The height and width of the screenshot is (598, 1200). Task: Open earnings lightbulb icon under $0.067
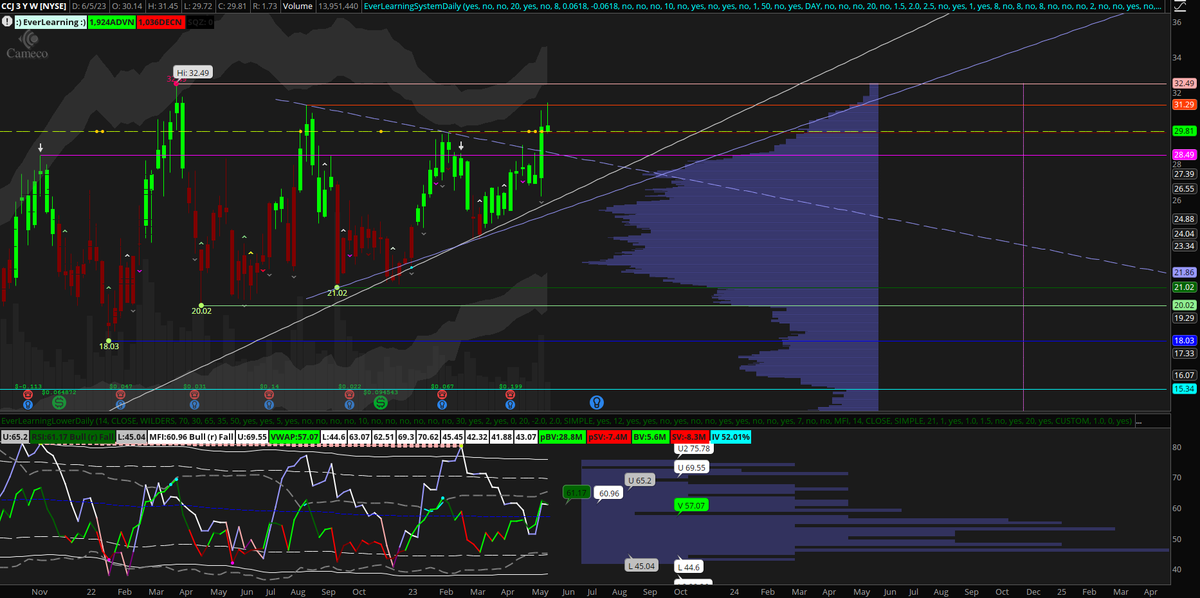442,405
